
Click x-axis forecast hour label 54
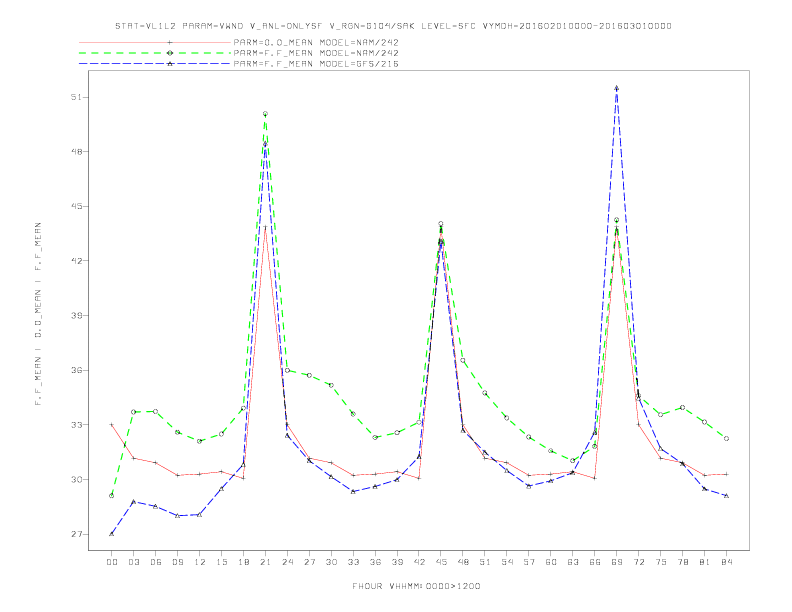507,562
